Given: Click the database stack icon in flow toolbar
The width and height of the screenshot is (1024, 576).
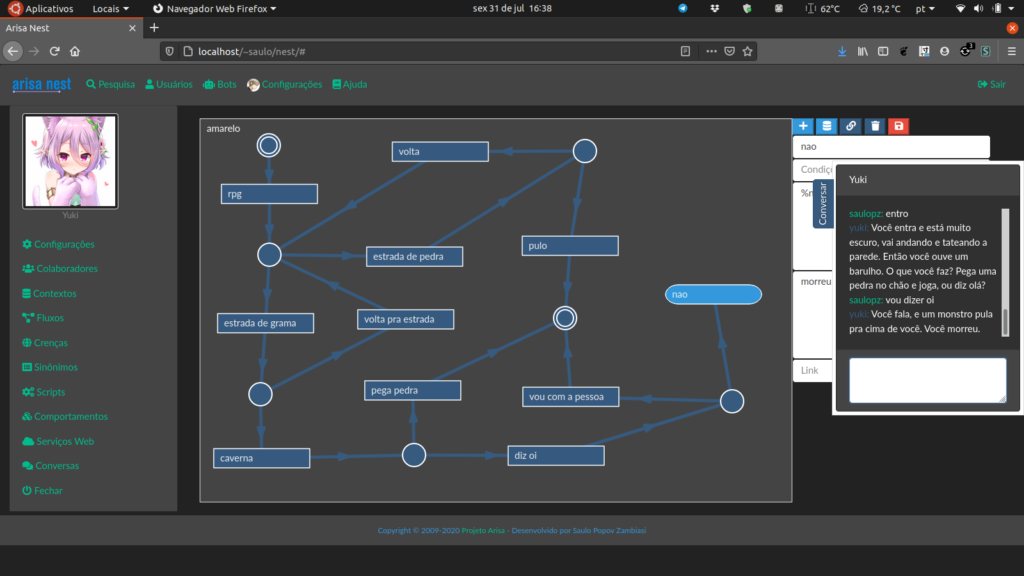Looking at the screenshot, I should click(x=826, y=126).
